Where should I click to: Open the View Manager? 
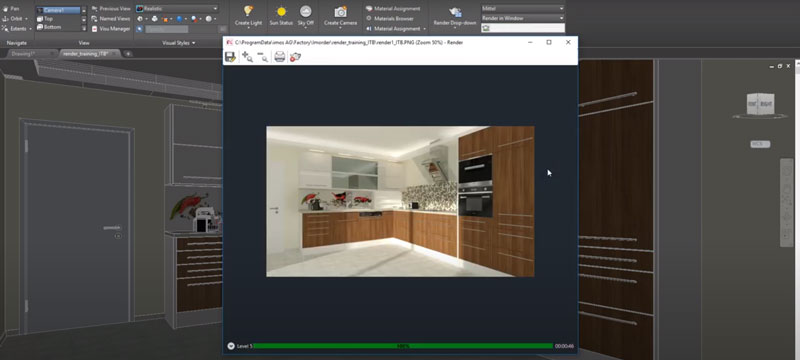click(111, 29)
